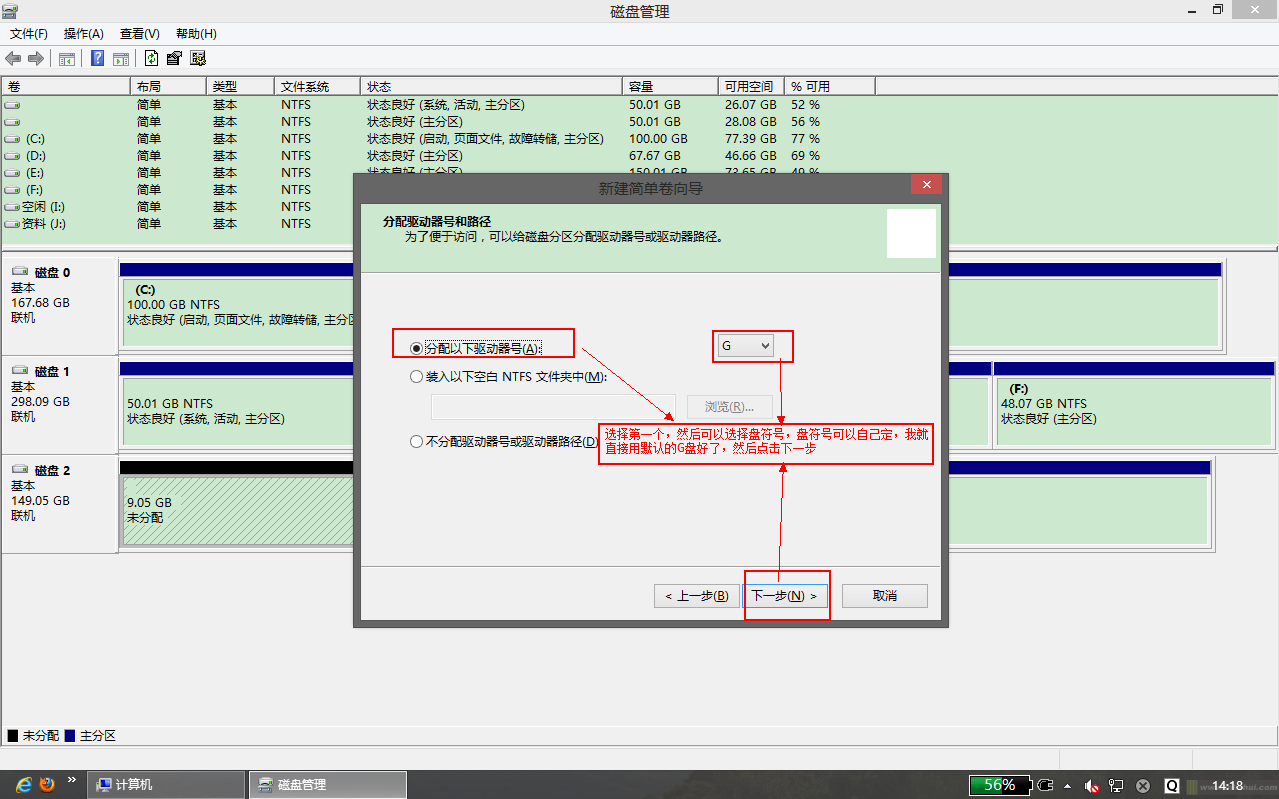
Task: Click the 磁盘 2 disk icon
Action: 20,470
